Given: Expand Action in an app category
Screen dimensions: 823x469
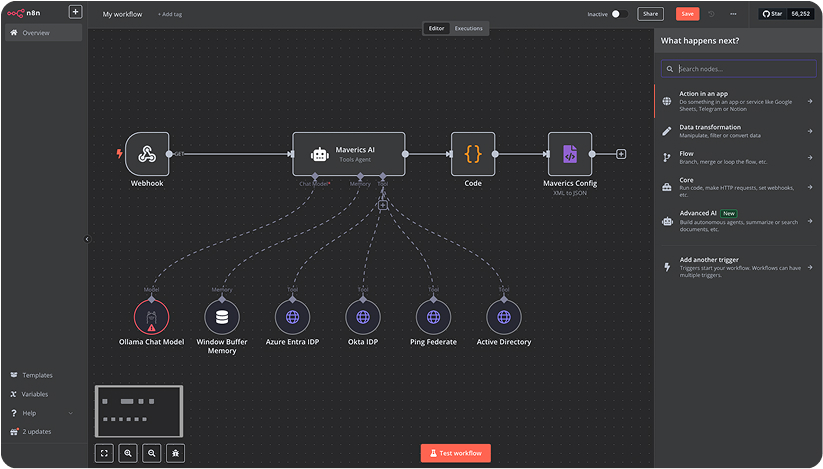Looking at the screenshot, I should [737, 101].
